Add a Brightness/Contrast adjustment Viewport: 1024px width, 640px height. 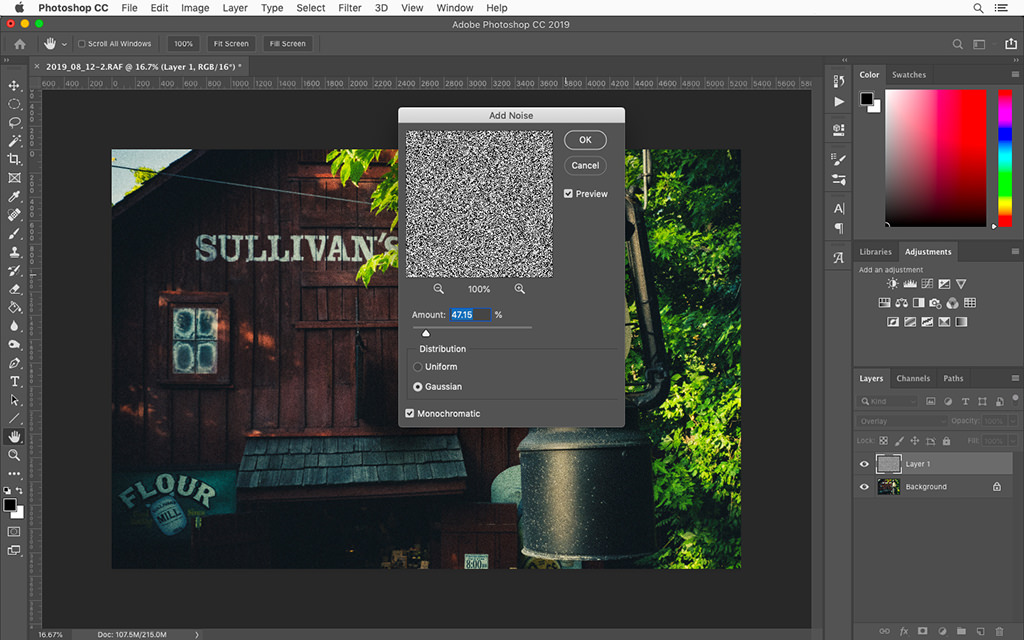(x=892, y=283)
